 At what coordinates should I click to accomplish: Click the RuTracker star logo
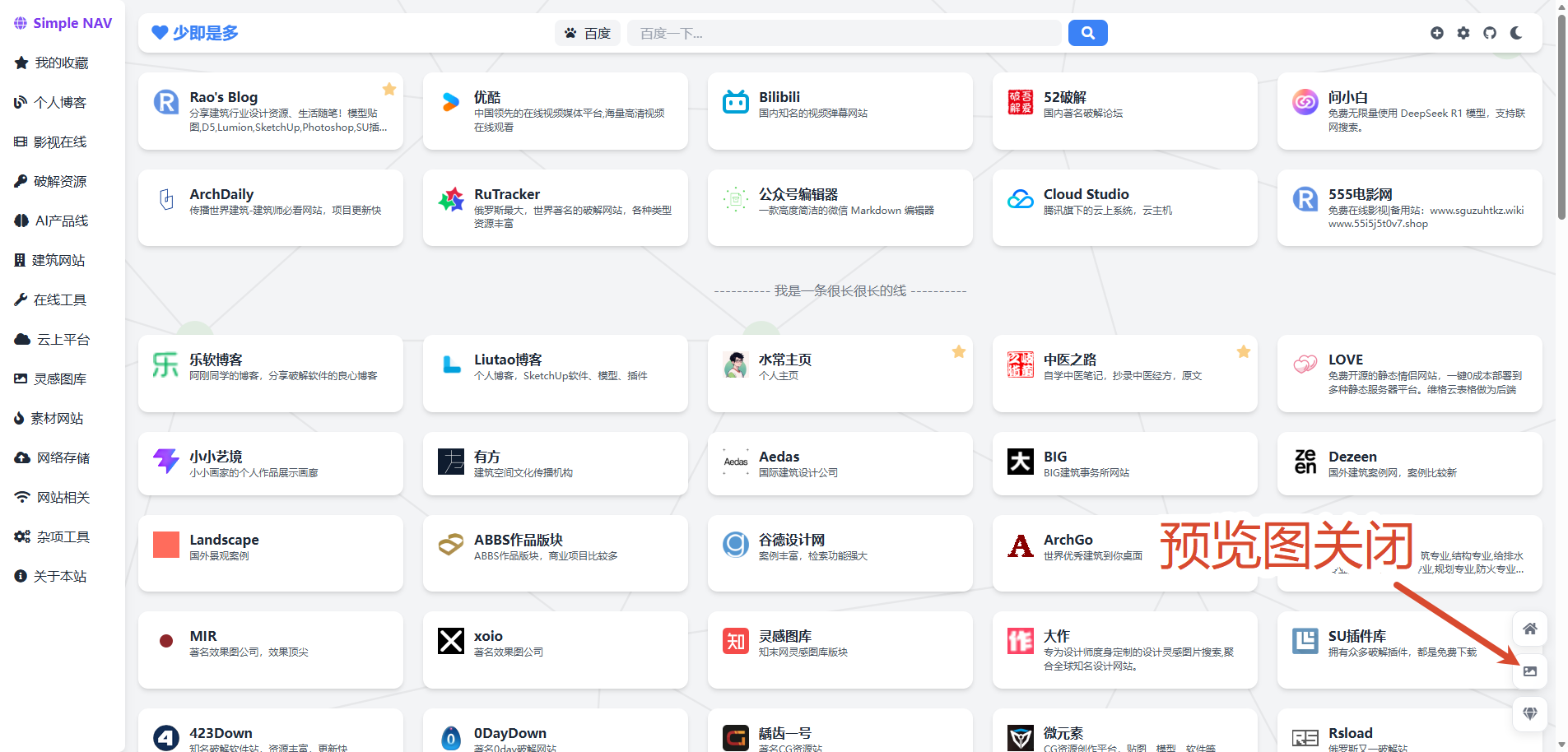(x=450, y=199)
